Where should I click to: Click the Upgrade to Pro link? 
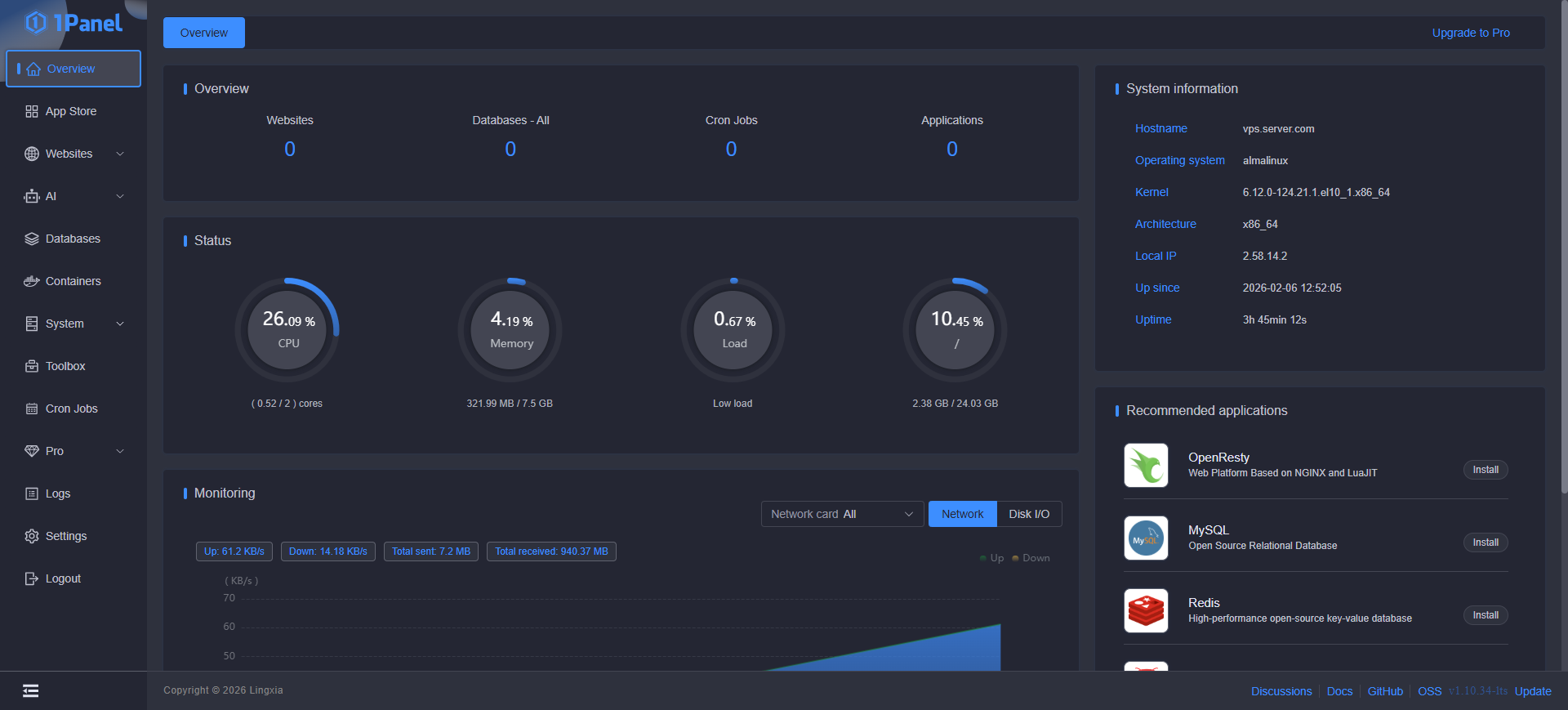tap(1470, 33)
